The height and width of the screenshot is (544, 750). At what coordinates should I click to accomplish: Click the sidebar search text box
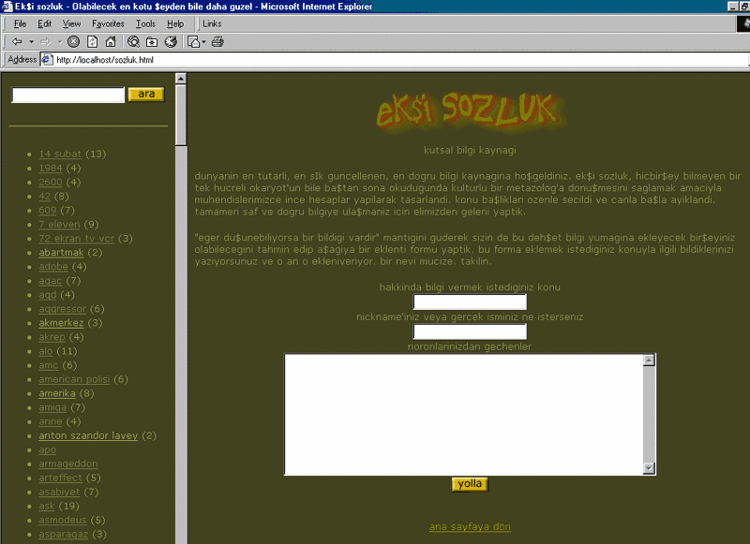(x=67, y=95)
